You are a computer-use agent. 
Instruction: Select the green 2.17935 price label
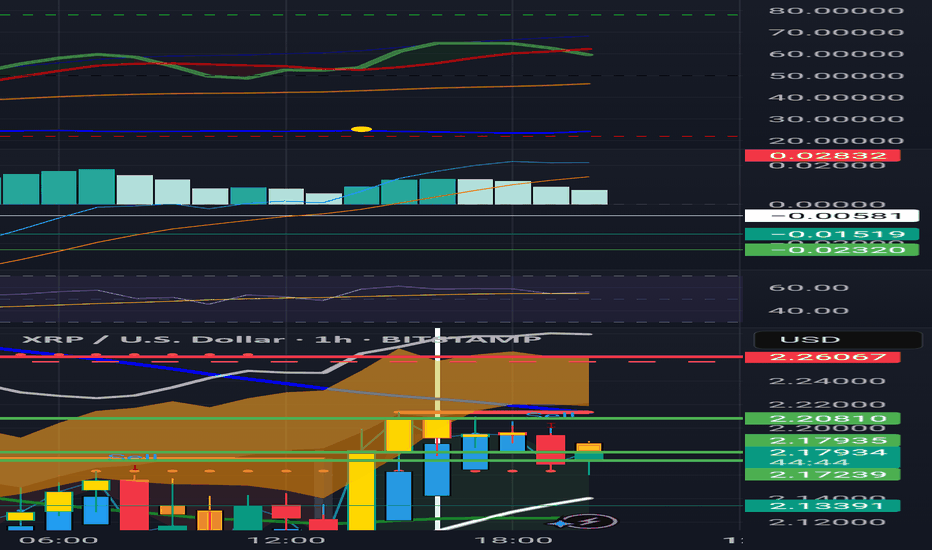coord(822,441)
